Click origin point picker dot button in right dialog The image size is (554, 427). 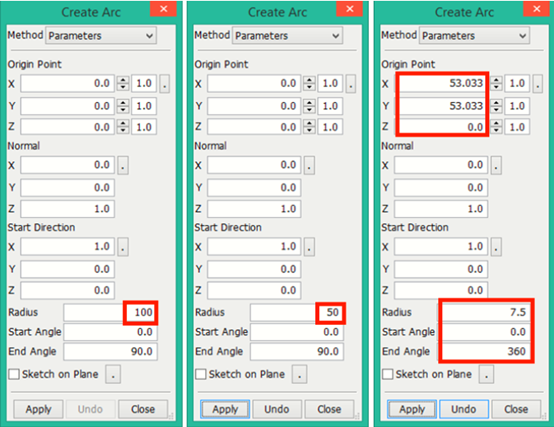tap(538, 84)
